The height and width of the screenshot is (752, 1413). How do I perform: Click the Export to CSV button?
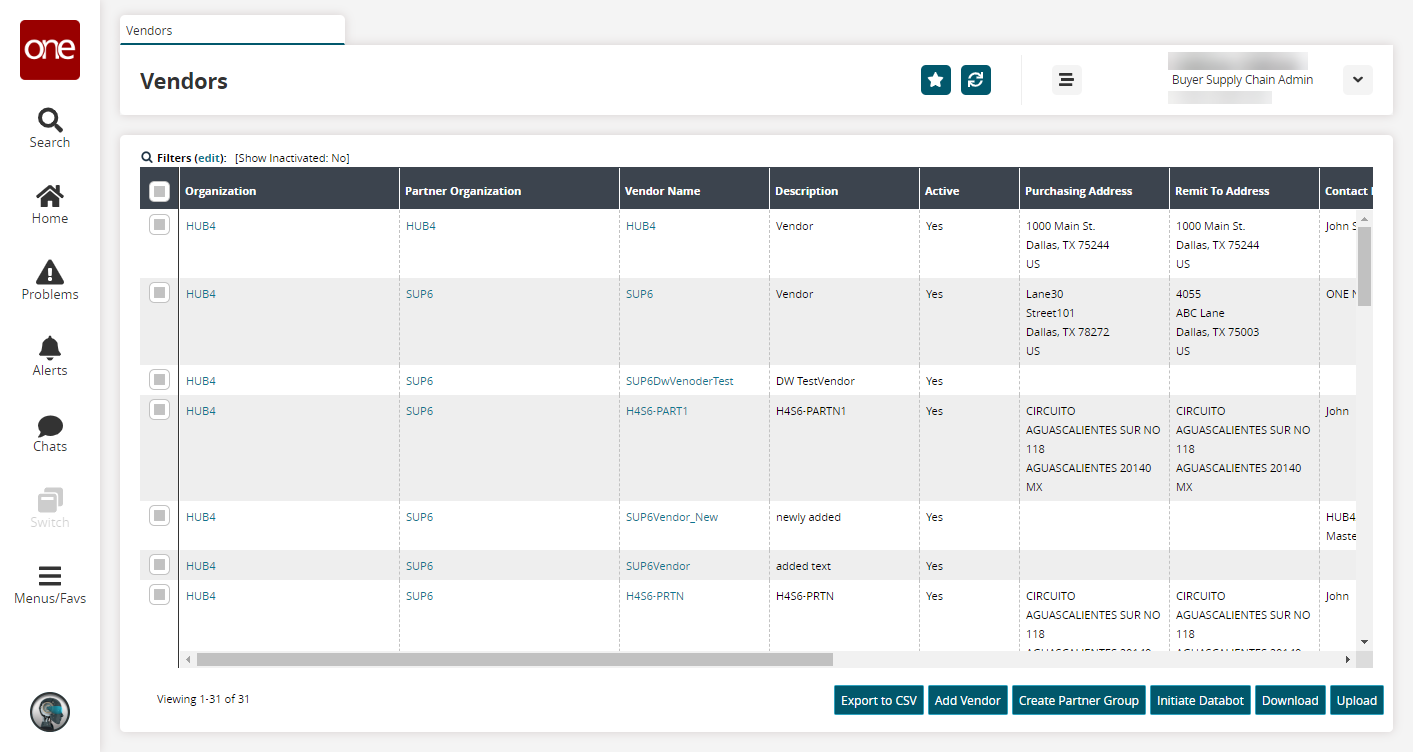click(878, 701)
